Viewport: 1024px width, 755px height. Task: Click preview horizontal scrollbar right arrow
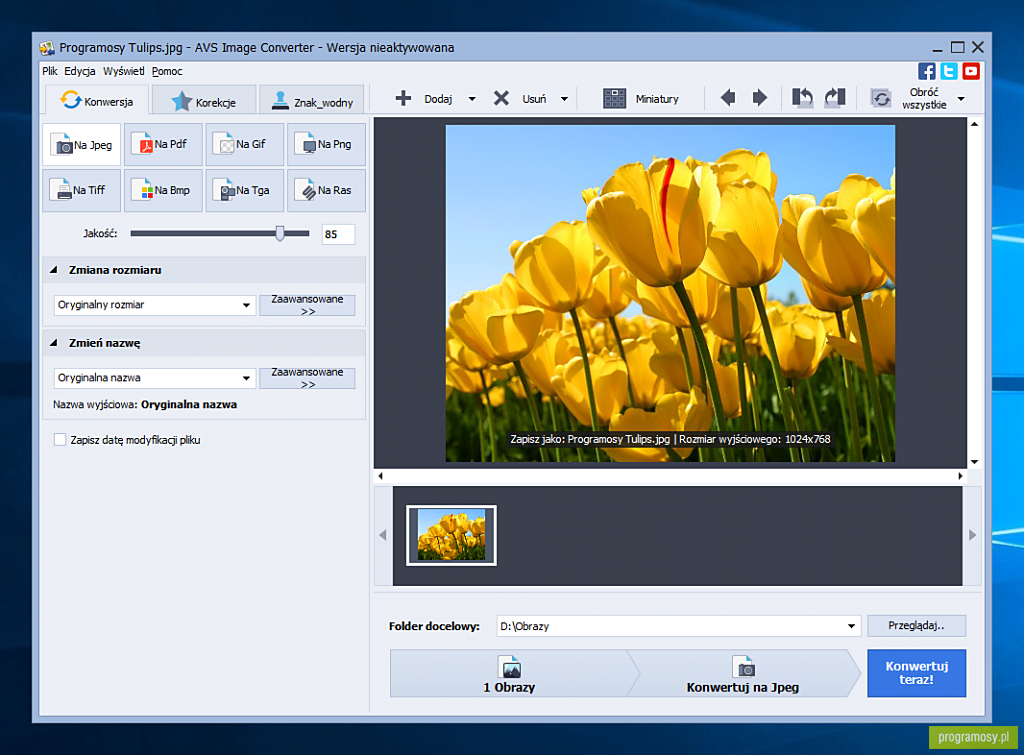[960, 476]
